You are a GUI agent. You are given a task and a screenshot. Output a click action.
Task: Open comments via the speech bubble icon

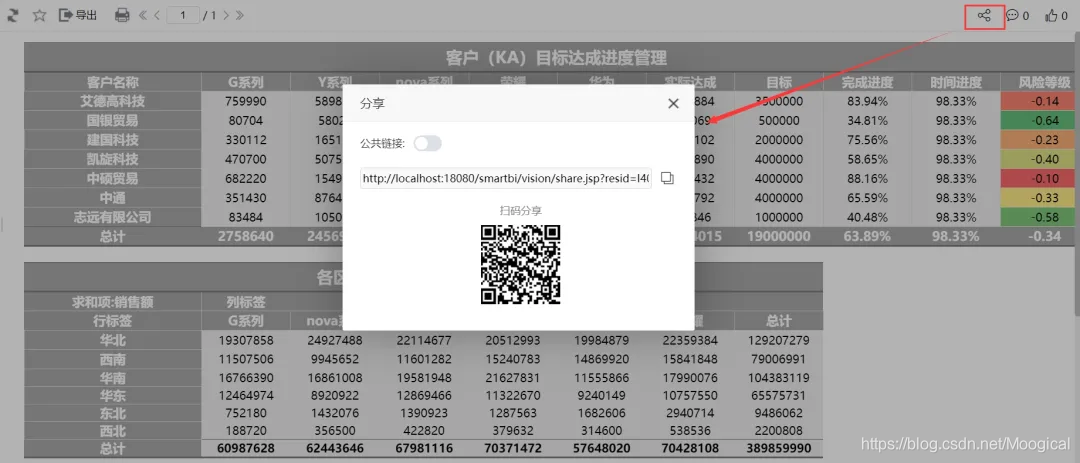pyautogui.click(x=1012, y=15)
